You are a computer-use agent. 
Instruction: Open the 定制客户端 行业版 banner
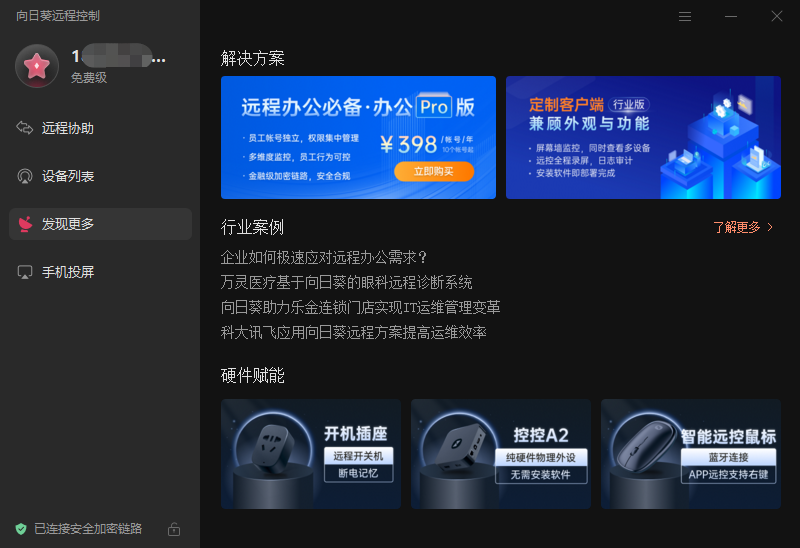pyautogui.click(x=643, y=138)
